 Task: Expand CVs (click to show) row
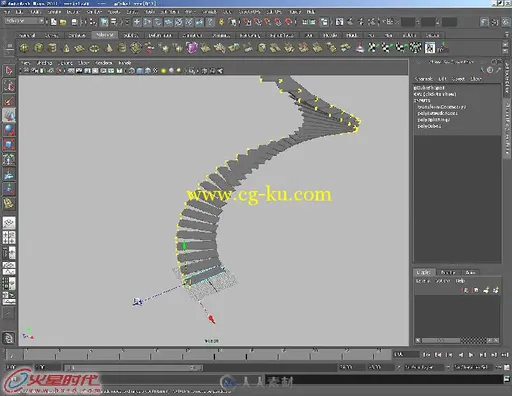coord(435,94)
